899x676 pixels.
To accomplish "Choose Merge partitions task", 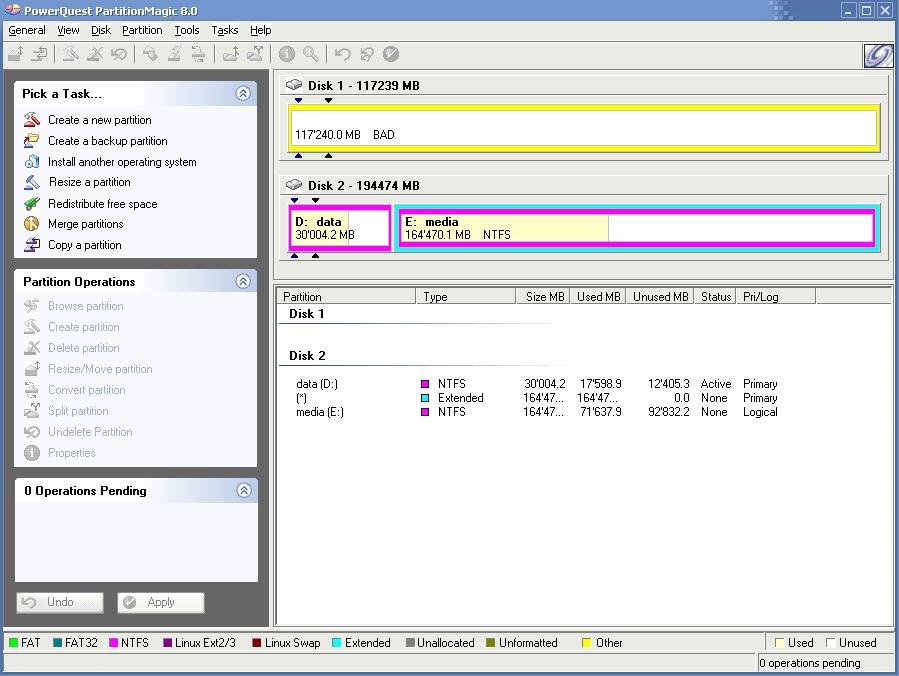I will tap(85, 224).
